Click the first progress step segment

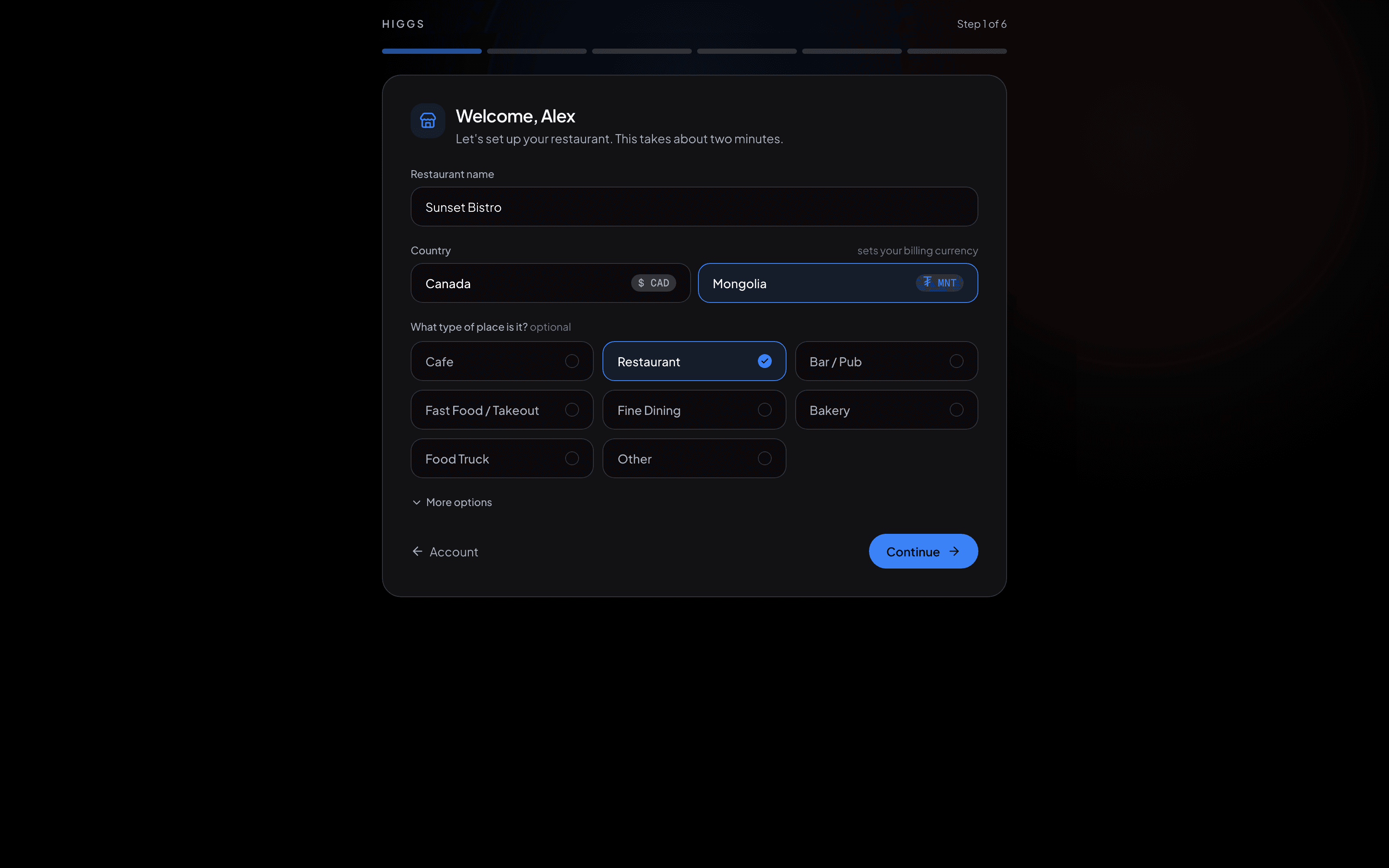tap(431, 51)
